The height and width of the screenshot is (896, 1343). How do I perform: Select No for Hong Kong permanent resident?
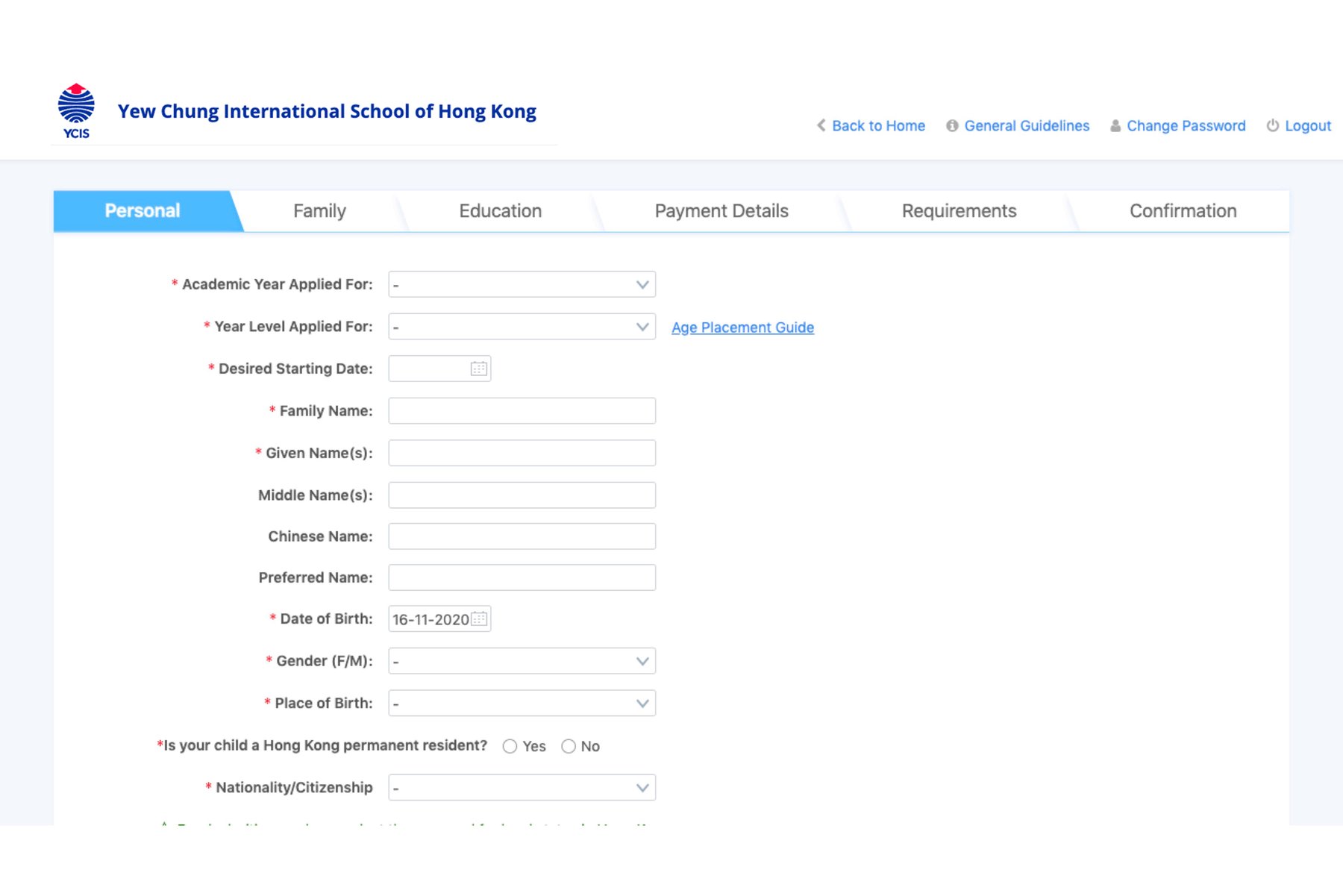coord(569,747)
